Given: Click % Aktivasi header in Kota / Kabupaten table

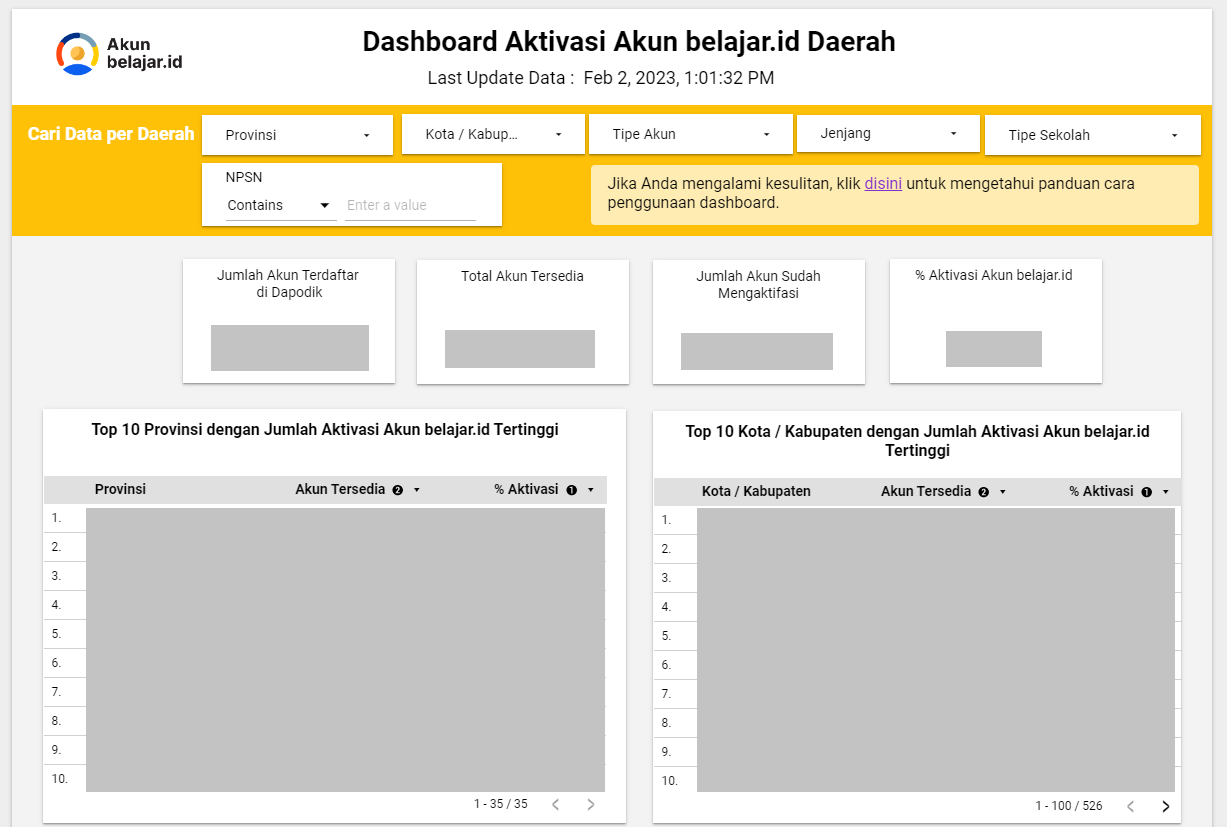Looking at the screenshot, I should (x=1101, y=491).
